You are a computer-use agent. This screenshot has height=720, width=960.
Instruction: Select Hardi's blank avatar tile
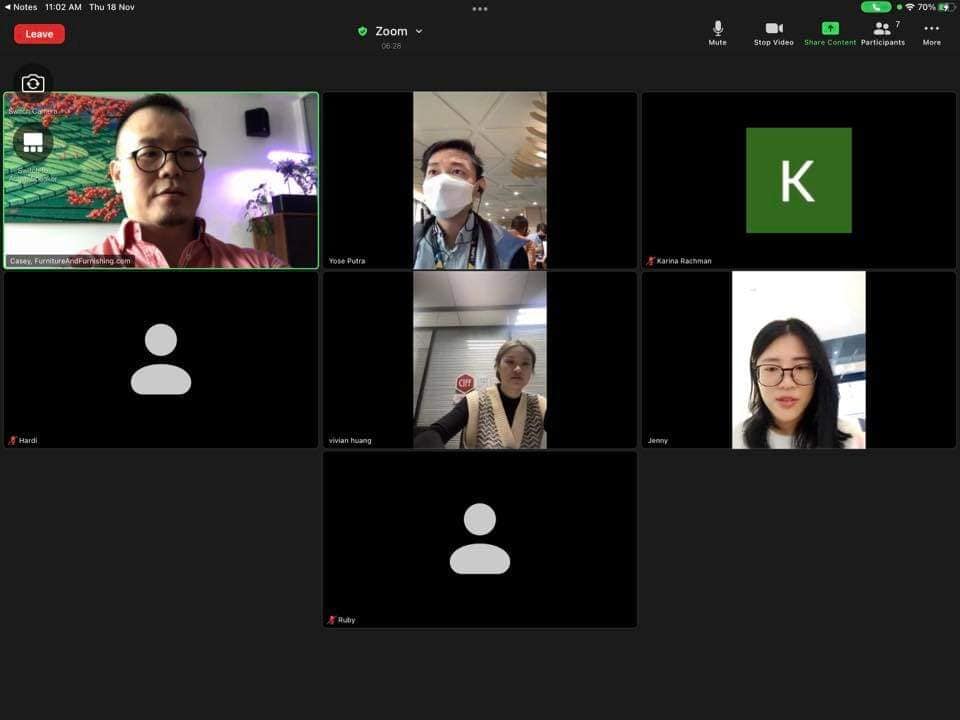161,359
